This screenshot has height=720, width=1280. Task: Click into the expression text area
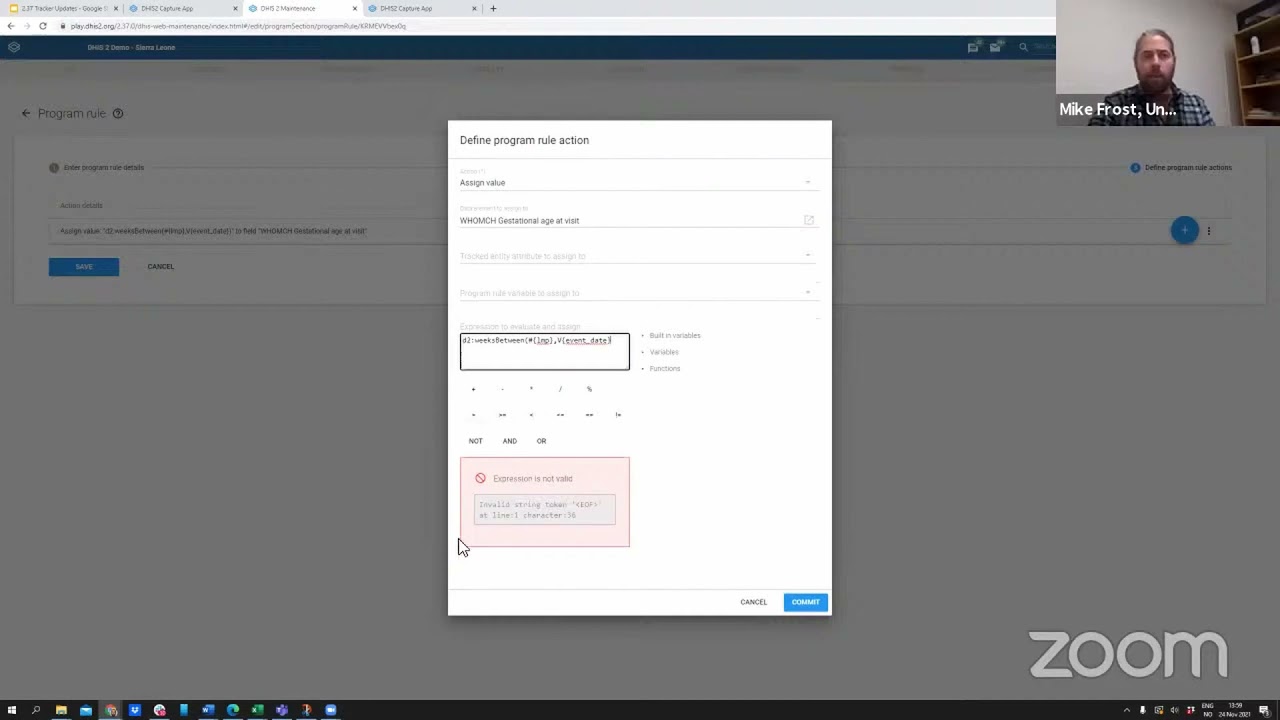[545, 352]
